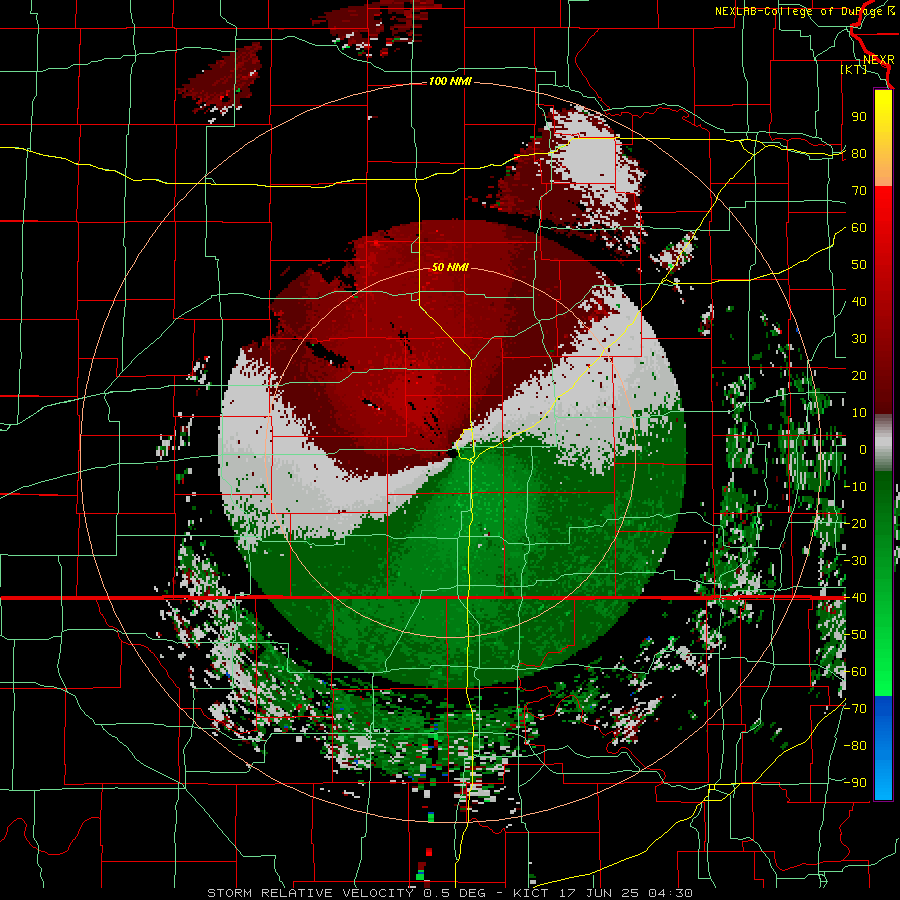The image size is (900, 900).
Task: Click the 20 value on the velocity scale
Action: pos(859,376)
